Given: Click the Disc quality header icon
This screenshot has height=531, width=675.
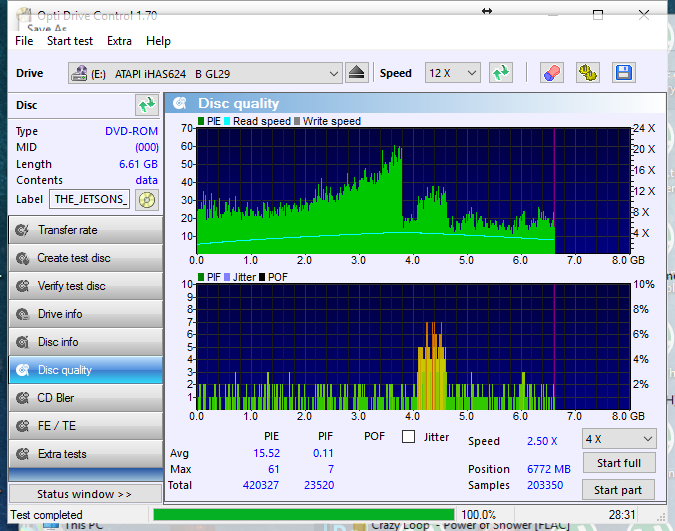Looking at the screenshot, I should [180, 104].
